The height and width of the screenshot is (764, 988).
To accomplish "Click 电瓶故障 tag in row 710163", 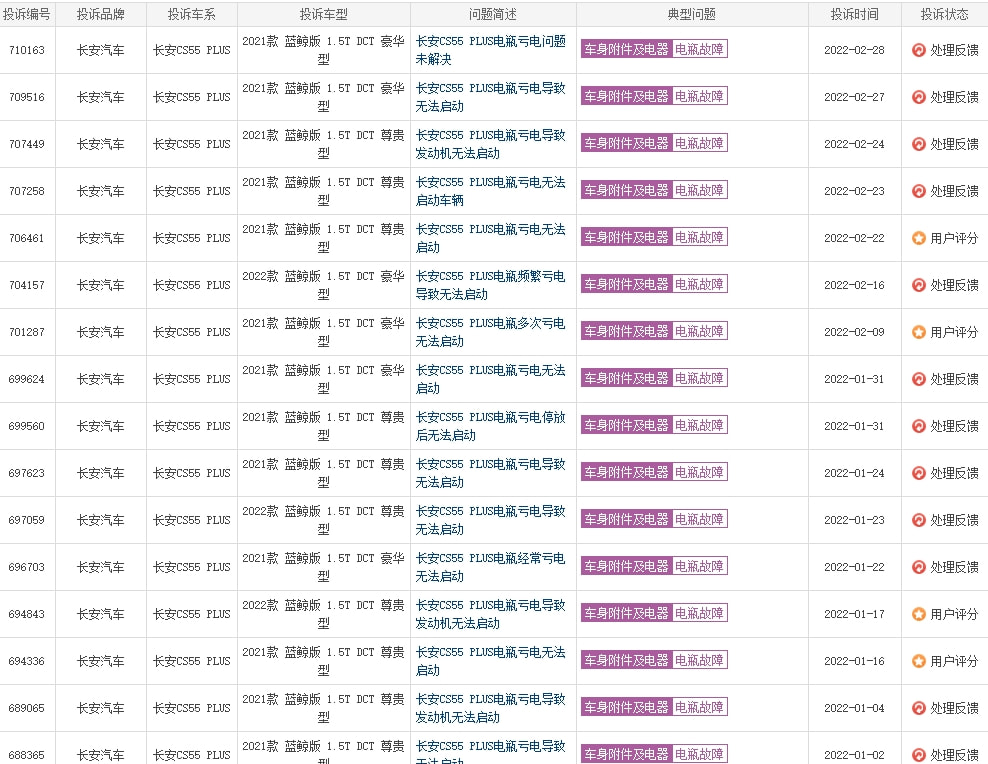I will 699,49.
